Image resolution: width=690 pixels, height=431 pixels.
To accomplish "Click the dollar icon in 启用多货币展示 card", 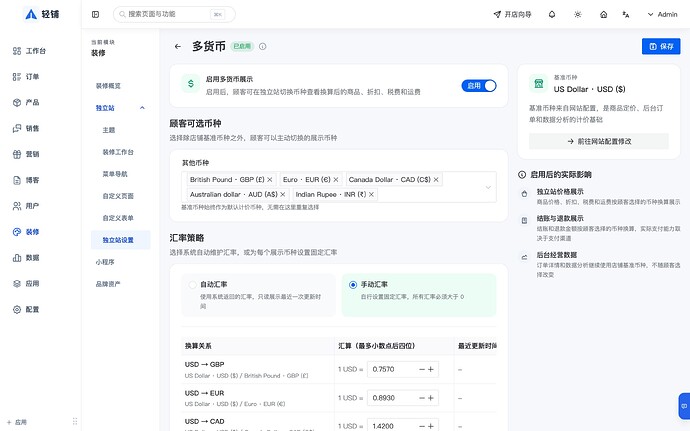I will coord(191,84).
